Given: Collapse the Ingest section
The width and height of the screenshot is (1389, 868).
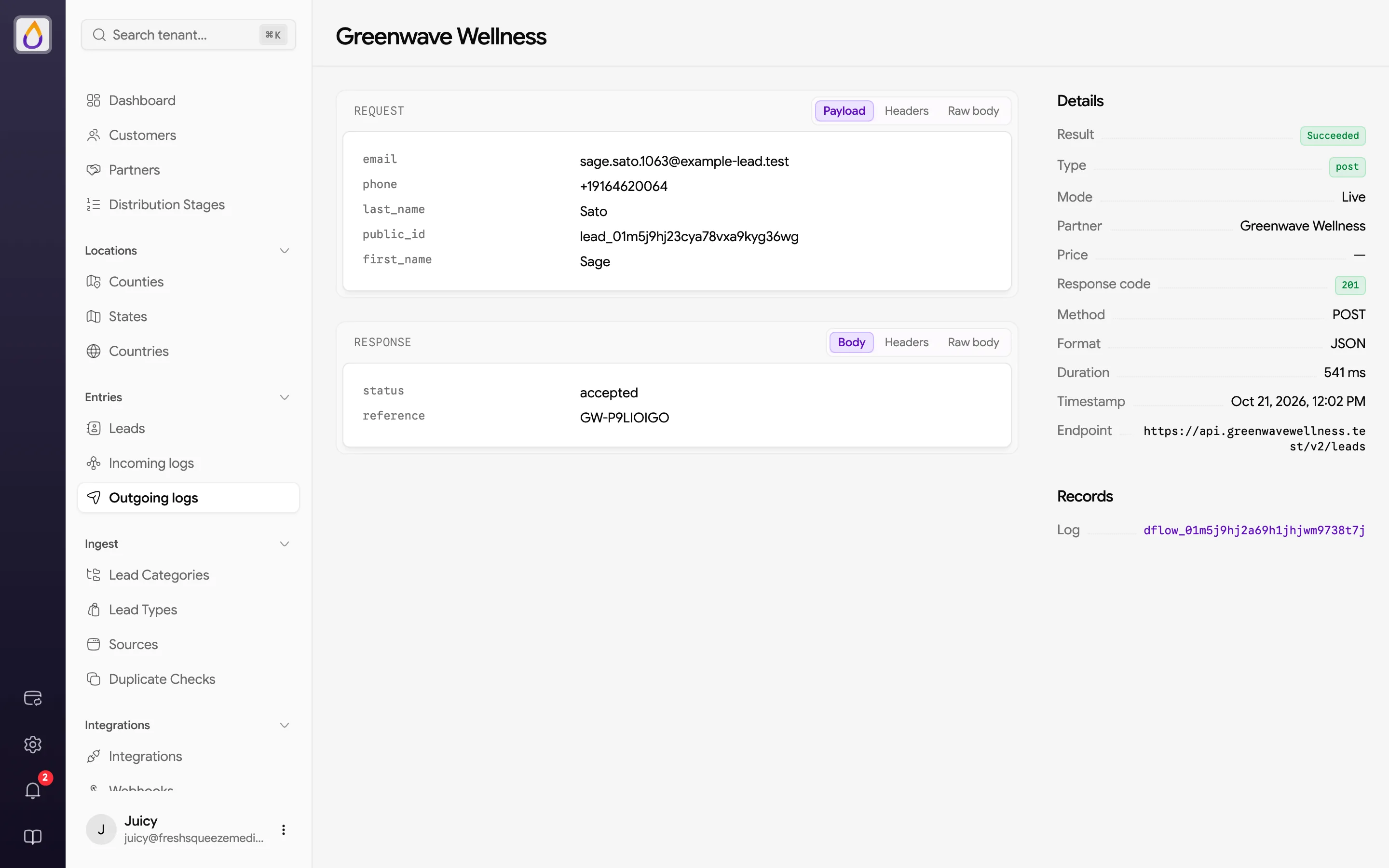Looking at the screenshot, I should (x=284, y=543).
